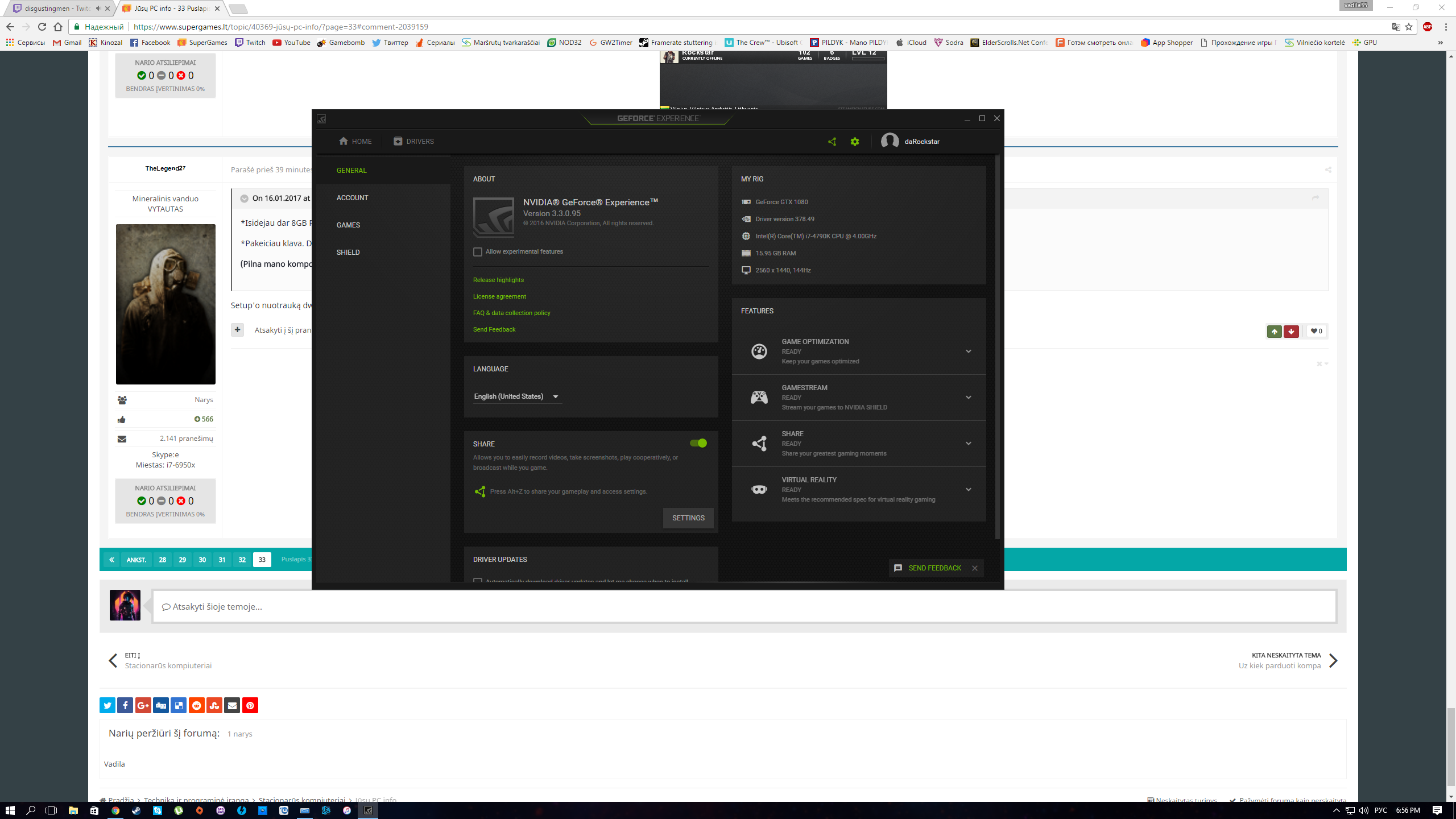The width and height of the screenshot is (1456, 819).
Task: Click the SETTINGS button in Share panel
Action: tap(688, 518)
